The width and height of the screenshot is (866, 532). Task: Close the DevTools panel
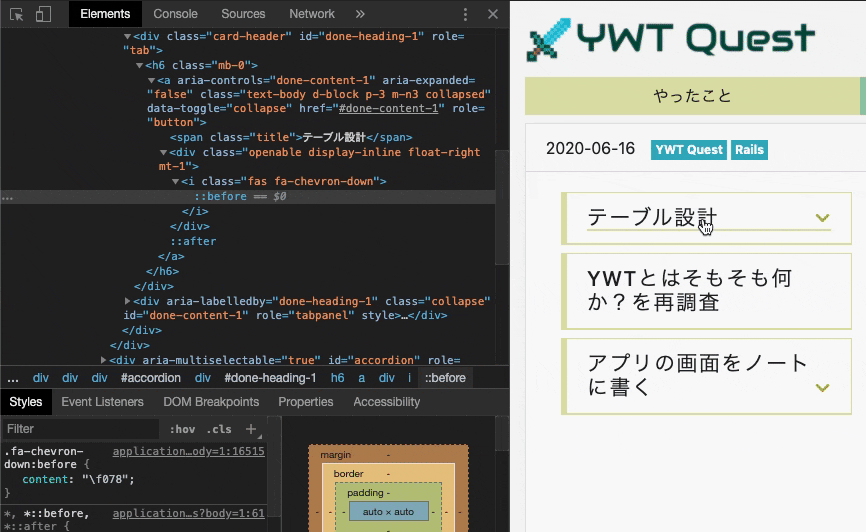(493, 14)
